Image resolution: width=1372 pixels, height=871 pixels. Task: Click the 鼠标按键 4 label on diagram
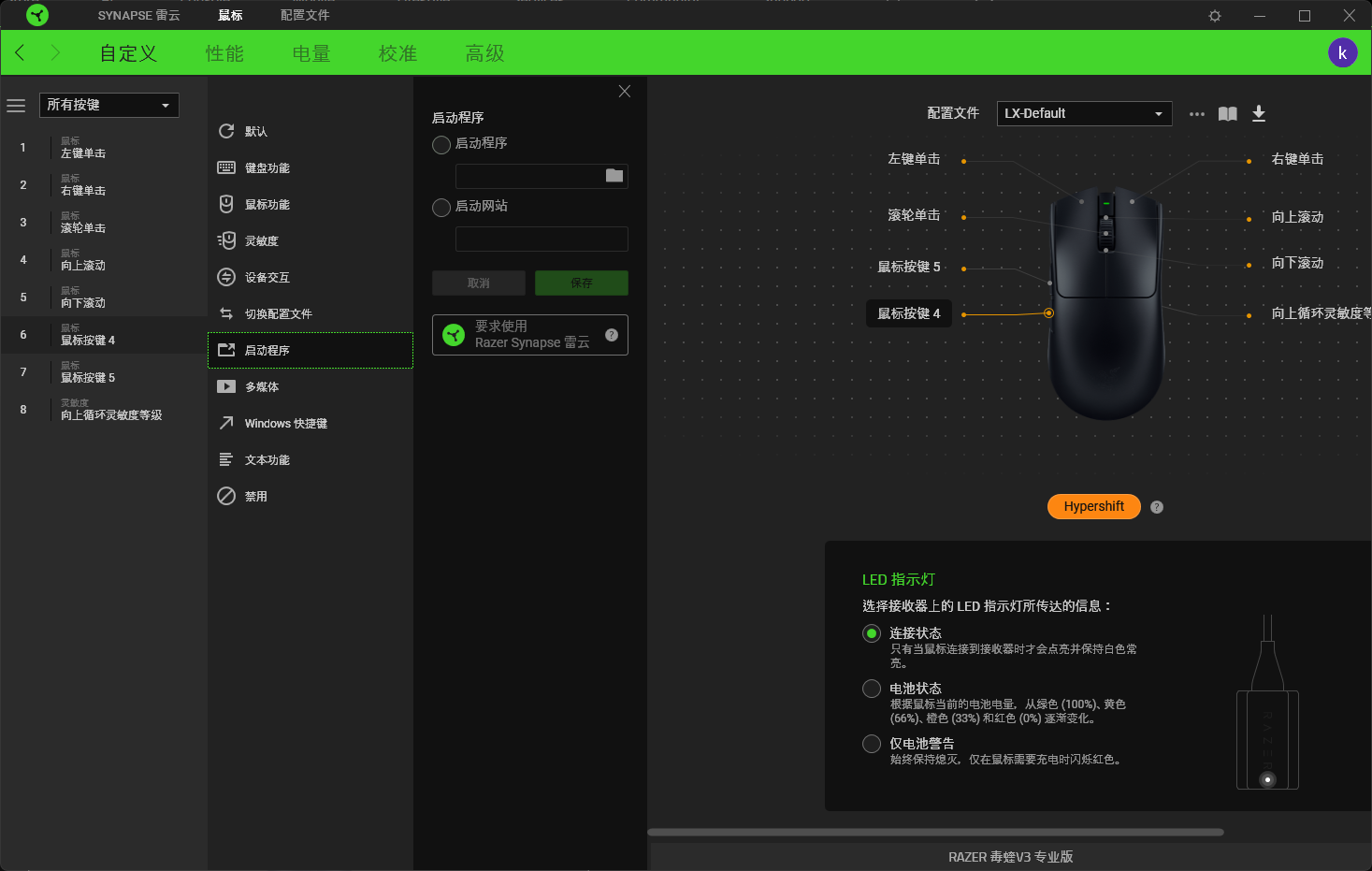coord(909,313)
